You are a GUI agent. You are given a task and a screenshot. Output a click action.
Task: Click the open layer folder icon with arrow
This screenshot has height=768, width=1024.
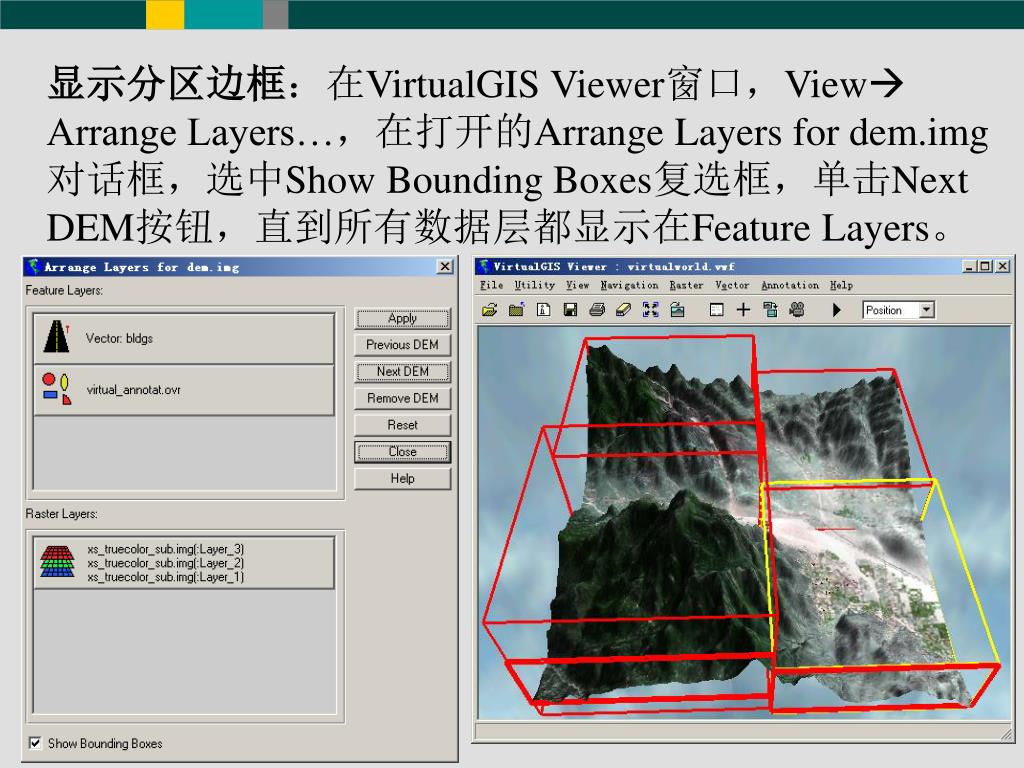pyautogui.click(x=517, y=310)
